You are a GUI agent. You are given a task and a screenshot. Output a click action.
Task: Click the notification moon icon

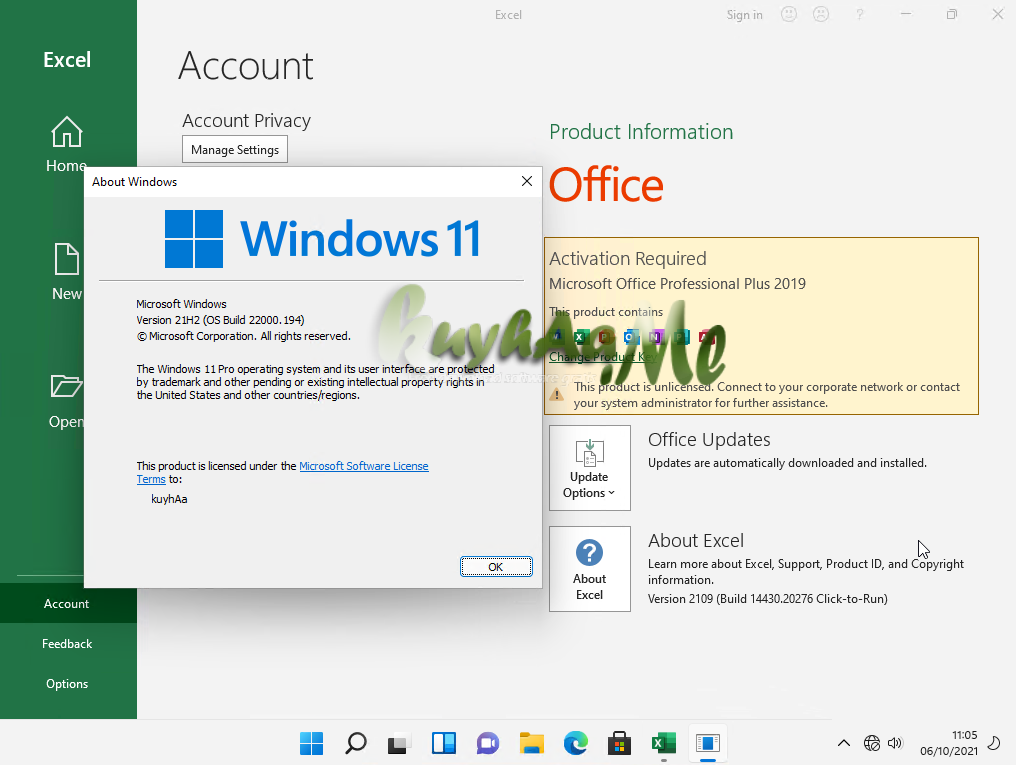point(994,743)
